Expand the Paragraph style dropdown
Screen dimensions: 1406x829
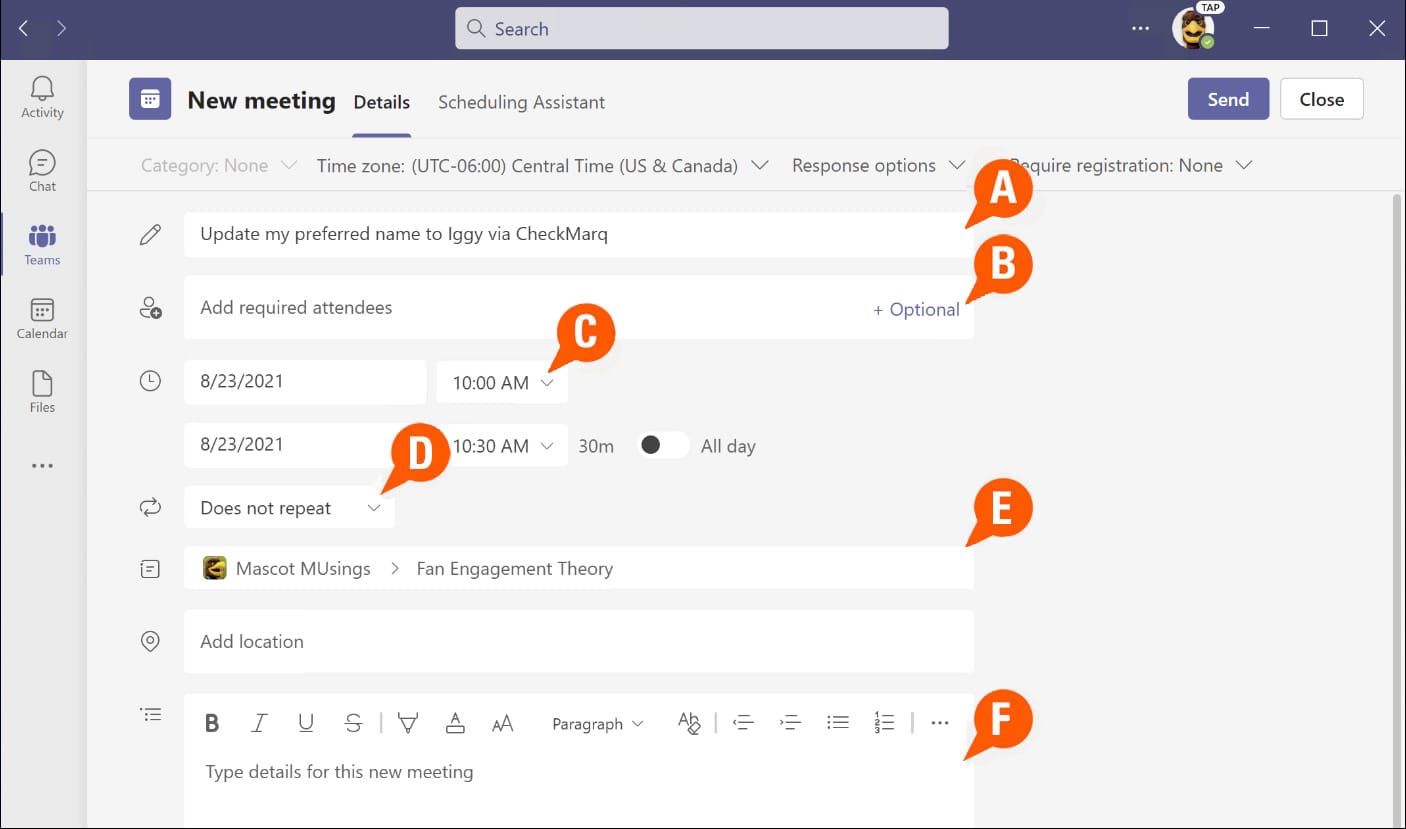pyautogui.click(x=597, y=724)
